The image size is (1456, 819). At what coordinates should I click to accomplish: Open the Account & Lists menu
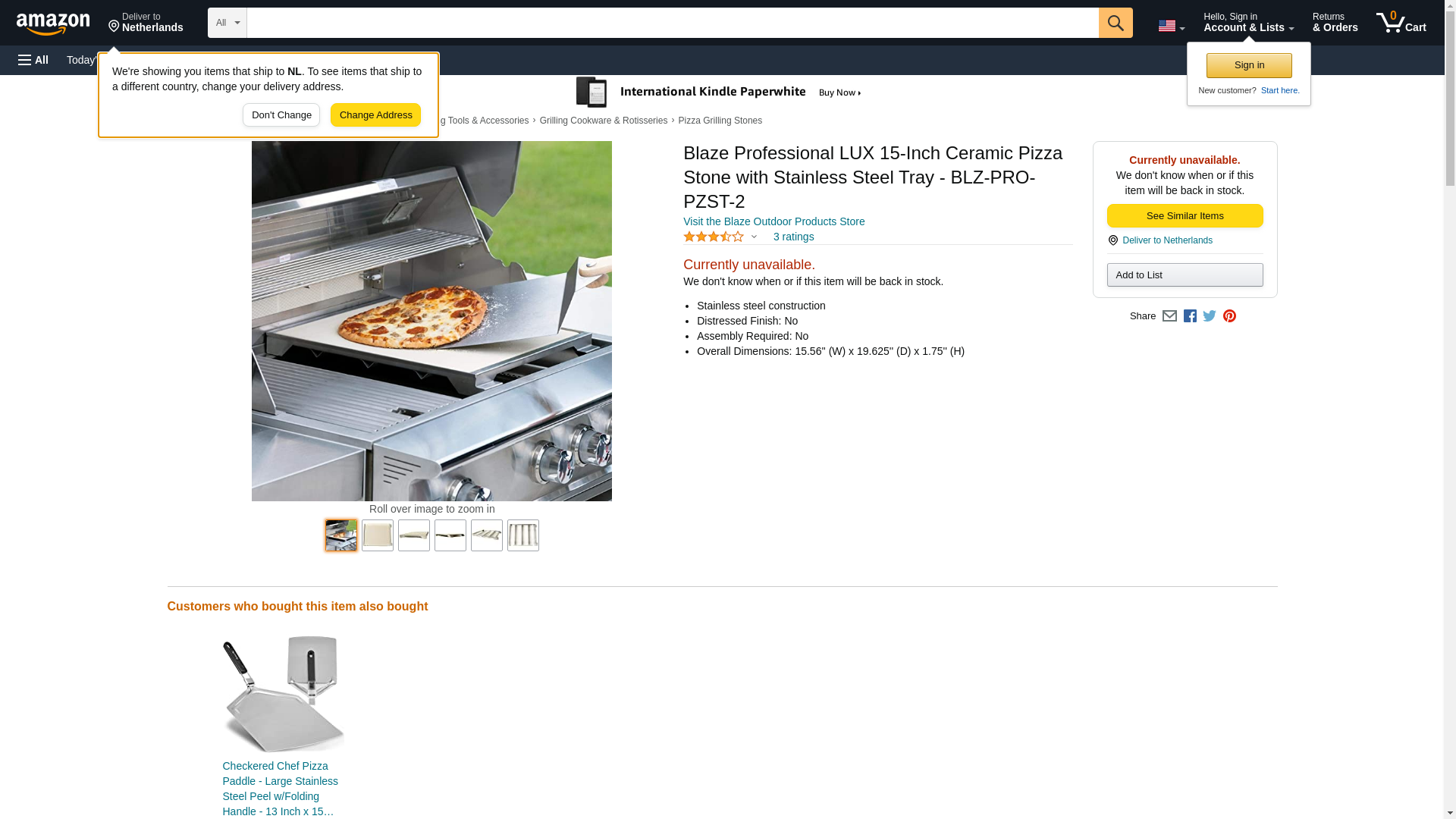tap(1248, 23)
